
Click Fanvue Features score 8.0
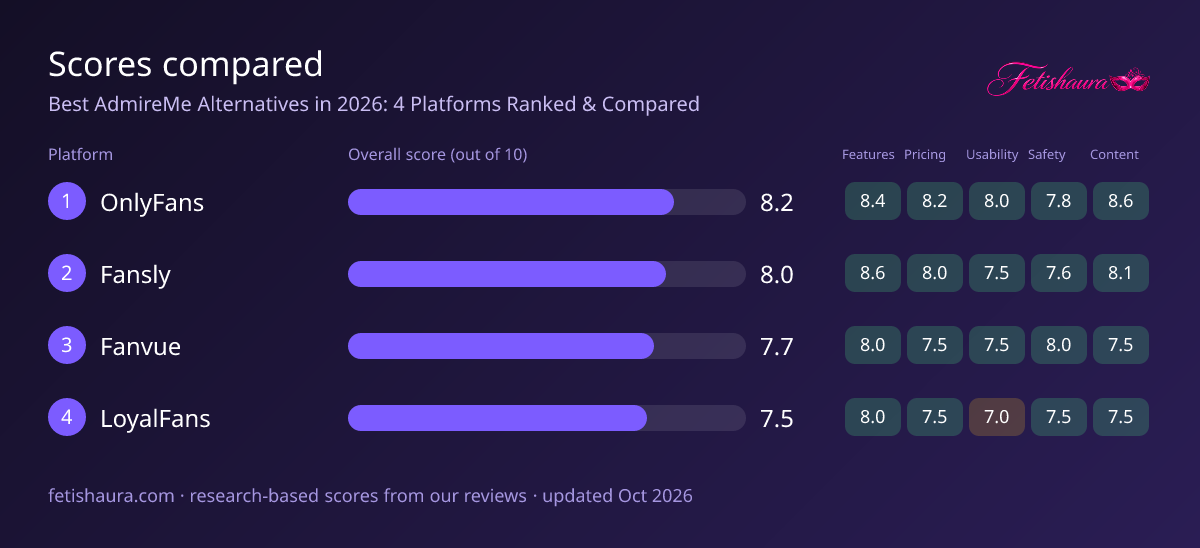[x=873, y=345]
